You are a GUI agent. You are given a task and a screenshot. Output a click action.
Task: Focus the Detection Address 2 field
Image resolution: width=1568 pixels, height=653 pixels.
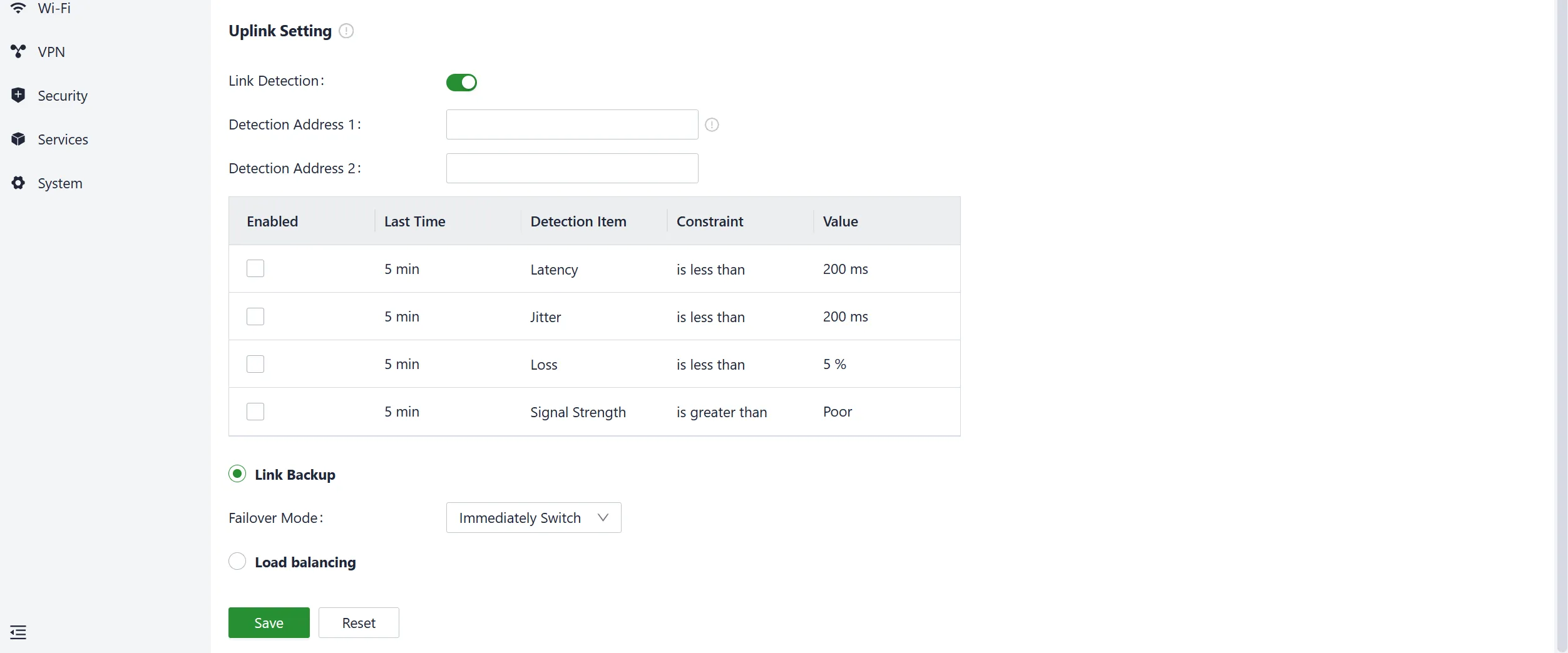tap(572, 168)
